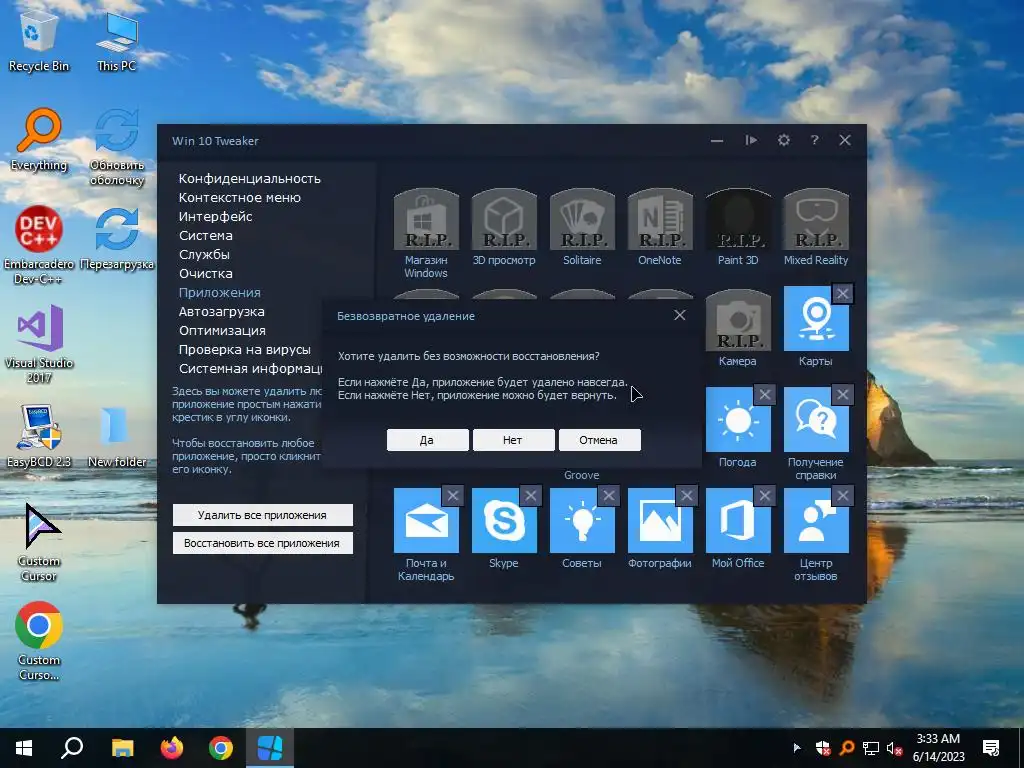Viewport: 1024px width, 768px height.
Task: Minimize the Win 10 Tweaker window
Action: 717,140
